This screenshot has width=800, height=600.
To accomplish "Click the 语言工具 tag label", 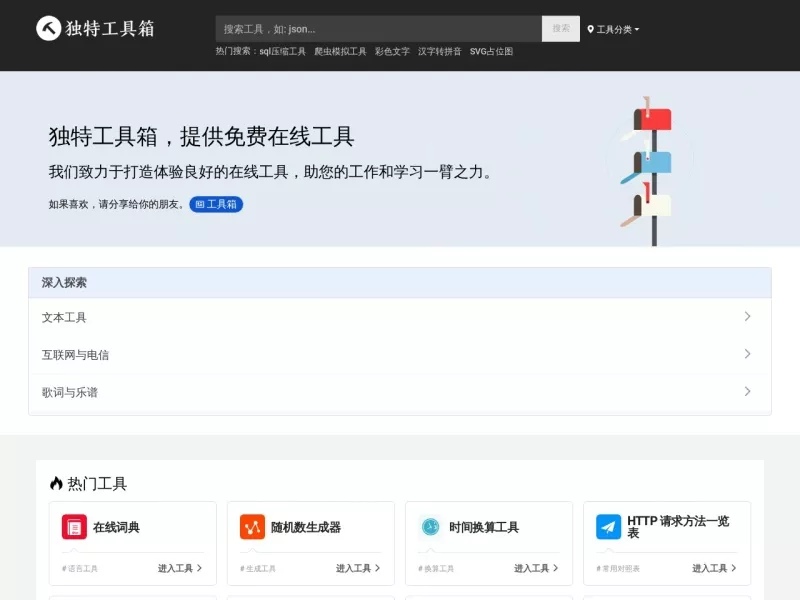I will [x=80, y=568].
